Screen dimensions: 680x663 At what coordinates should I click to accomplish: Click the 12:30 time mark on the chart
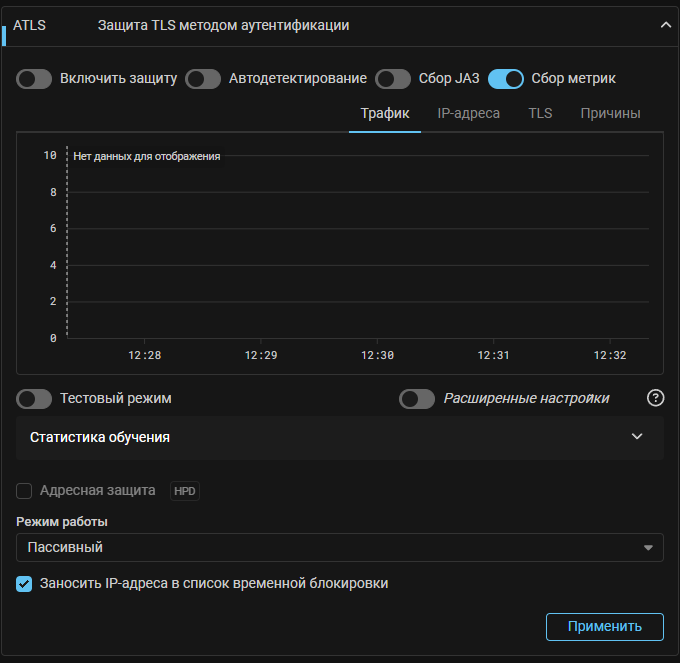coord(377,355)
